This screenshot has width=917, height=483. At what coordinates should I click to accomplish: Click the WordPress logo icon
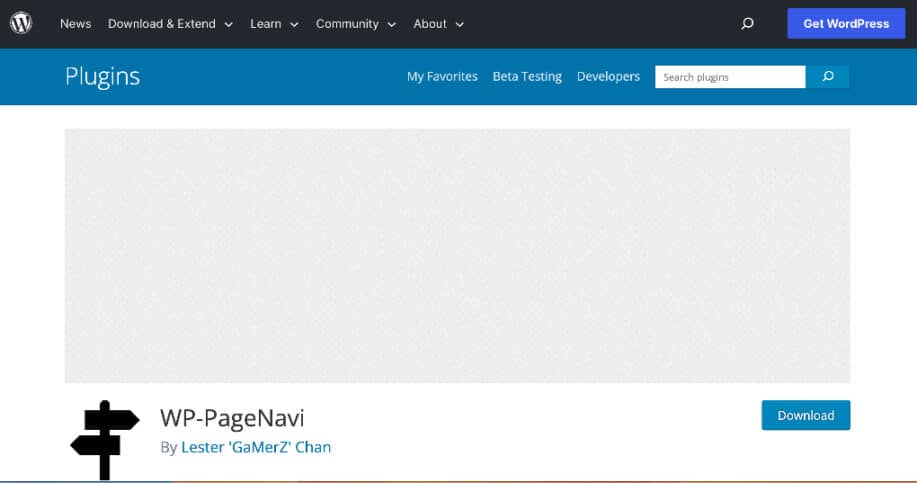click(x=21, y=23)
